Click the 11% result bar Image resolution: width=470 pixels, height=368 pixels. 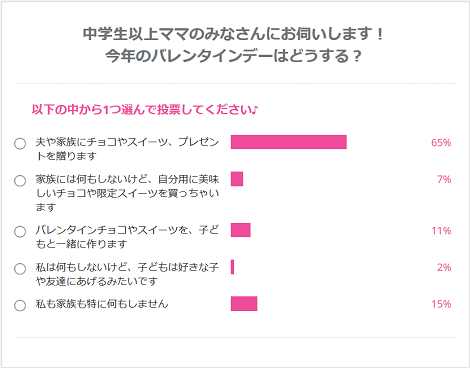click(x=241, y=230)
